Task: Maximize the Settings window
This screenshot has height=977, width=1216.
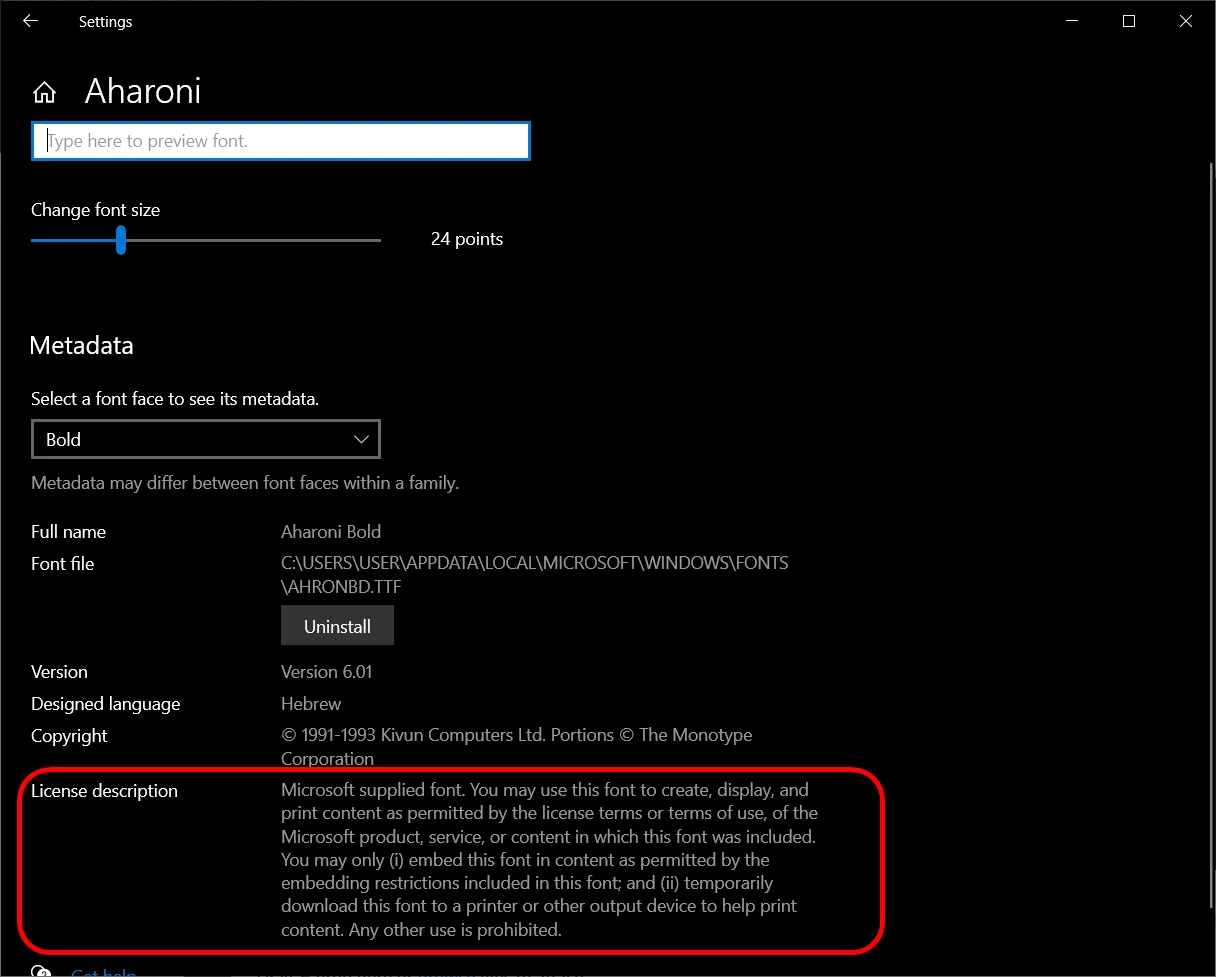Action: 1129,21
